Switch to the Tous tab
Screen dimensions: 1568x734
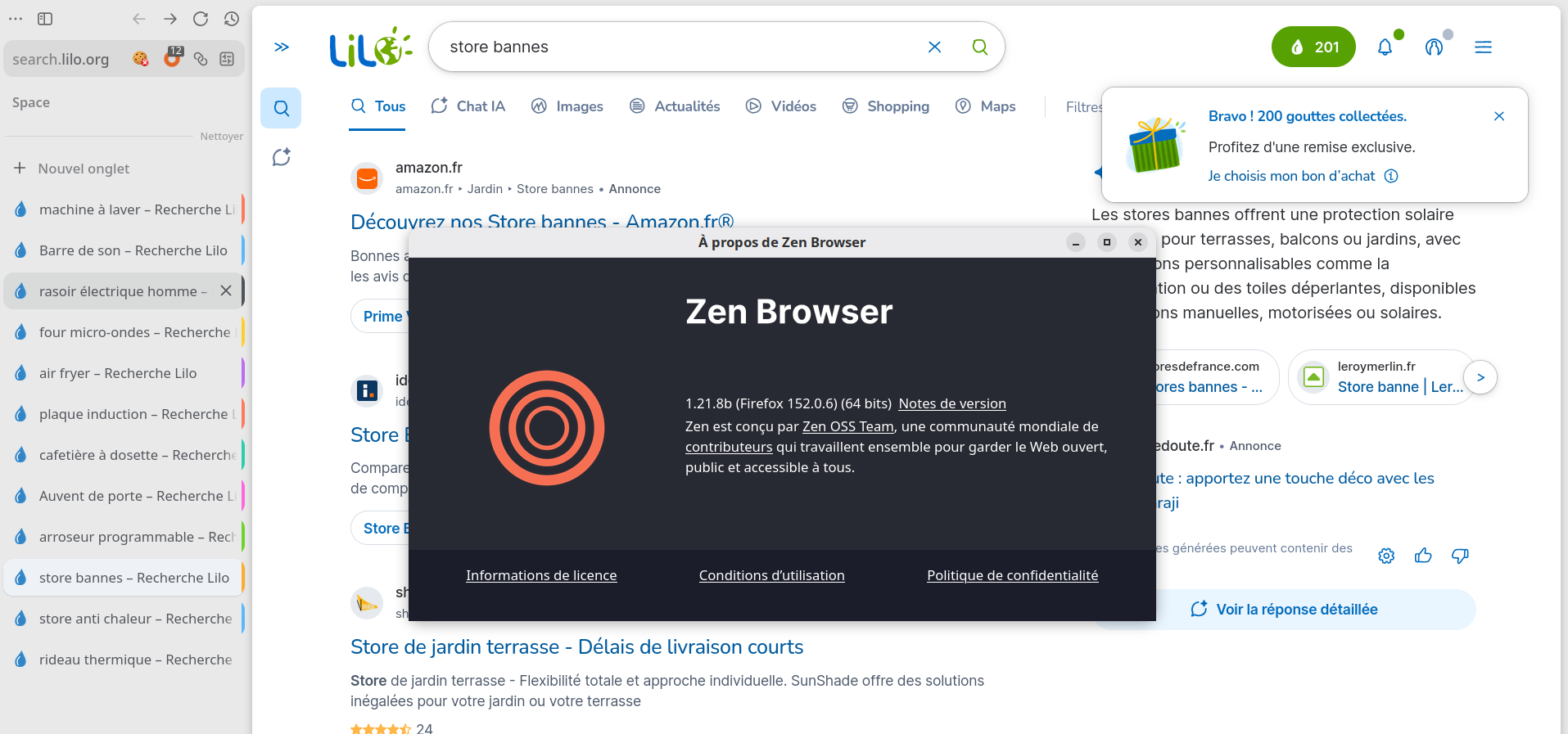[x=377, y=106]
